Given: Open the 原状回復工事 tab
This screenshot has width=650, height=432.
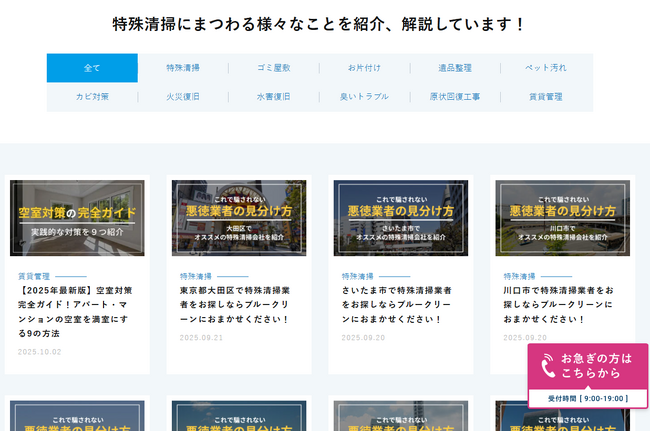Looking at the screenshot, I should coord(455,97).
